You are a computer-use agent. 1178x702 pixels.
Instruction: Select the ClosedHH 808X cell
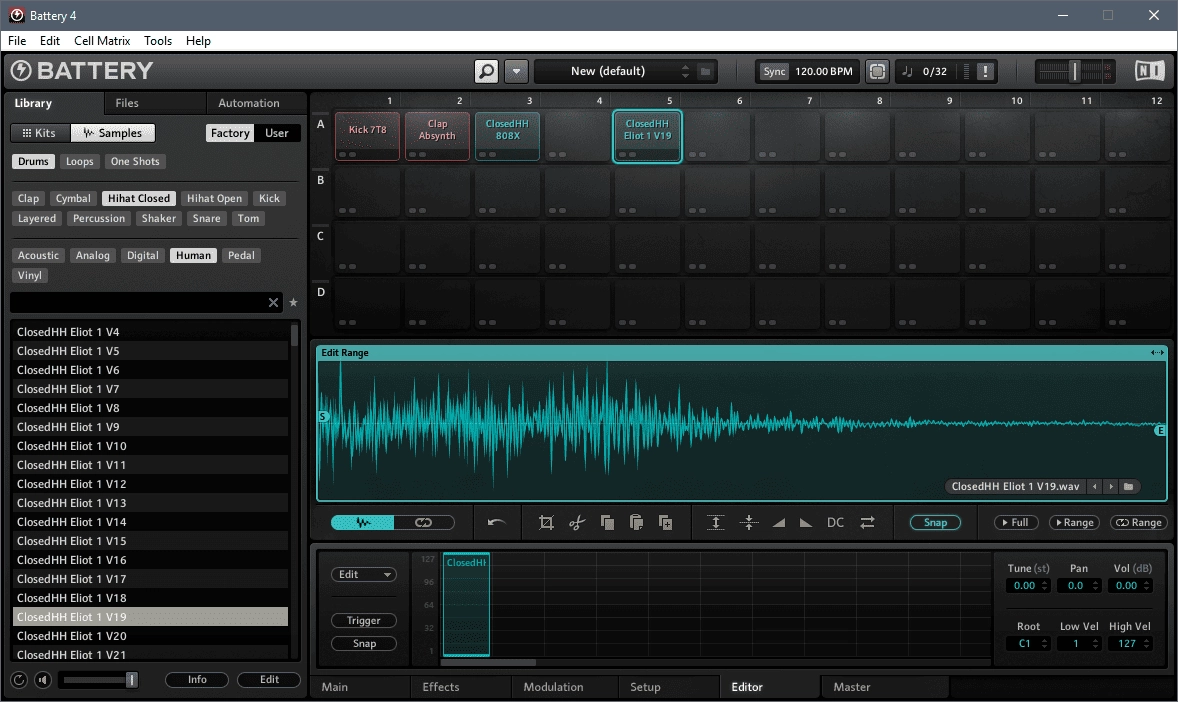click(507, 136)
